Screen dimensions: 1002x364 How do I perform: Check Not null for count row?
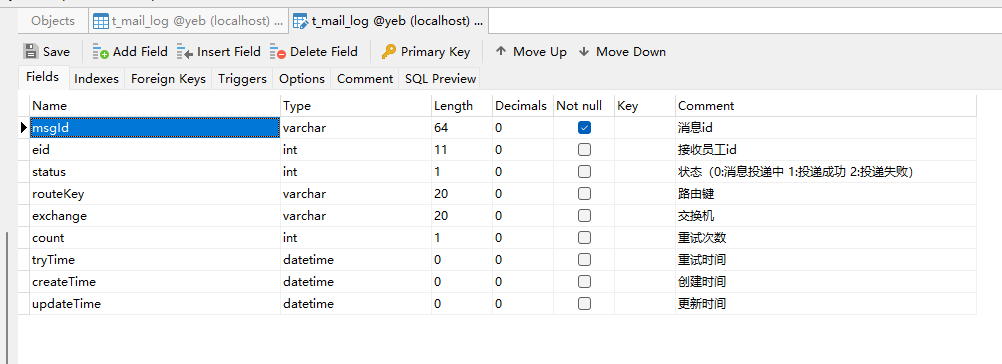(x=584, y=238)
